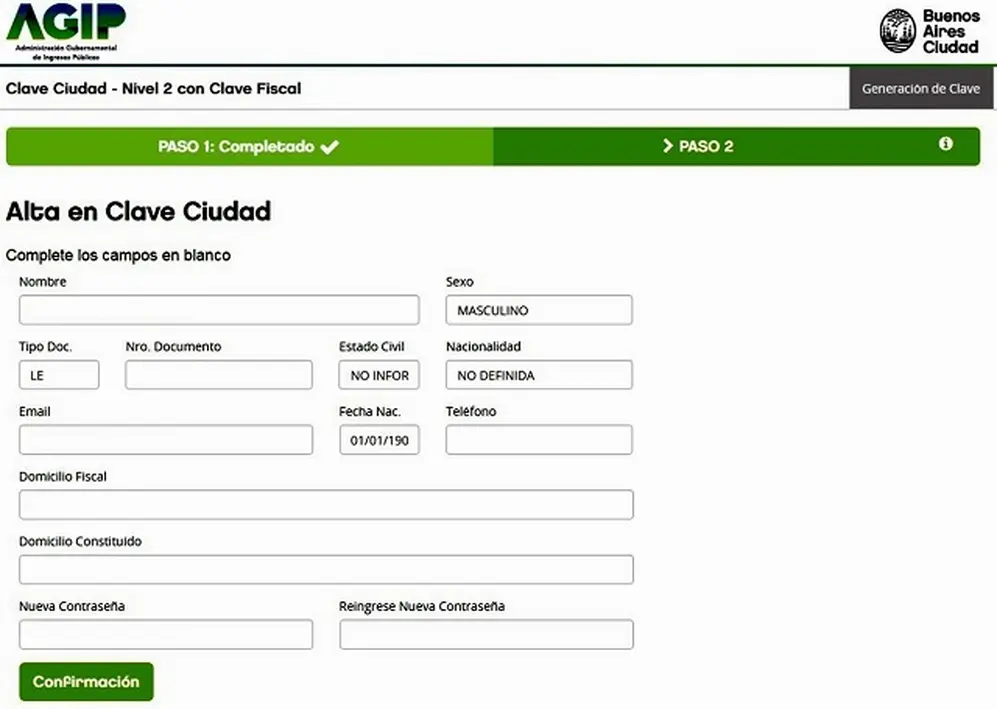Viewport: 997px width, 709px height.
Task: Switch to the PASO 2 step tab
Action: point(736,147)
